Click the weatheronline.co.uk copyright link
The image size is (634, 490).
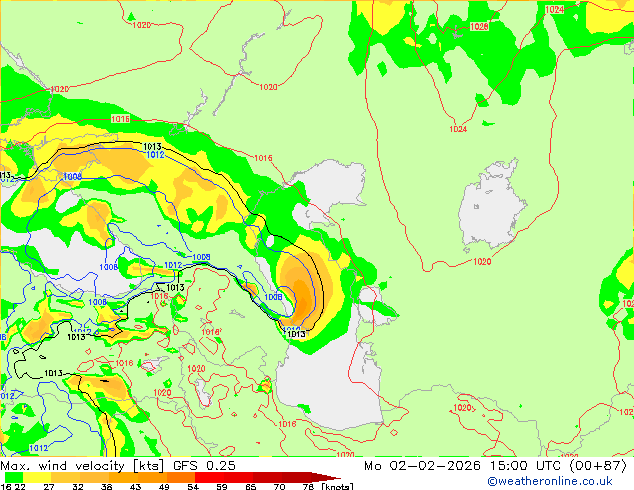click(549, 481)
